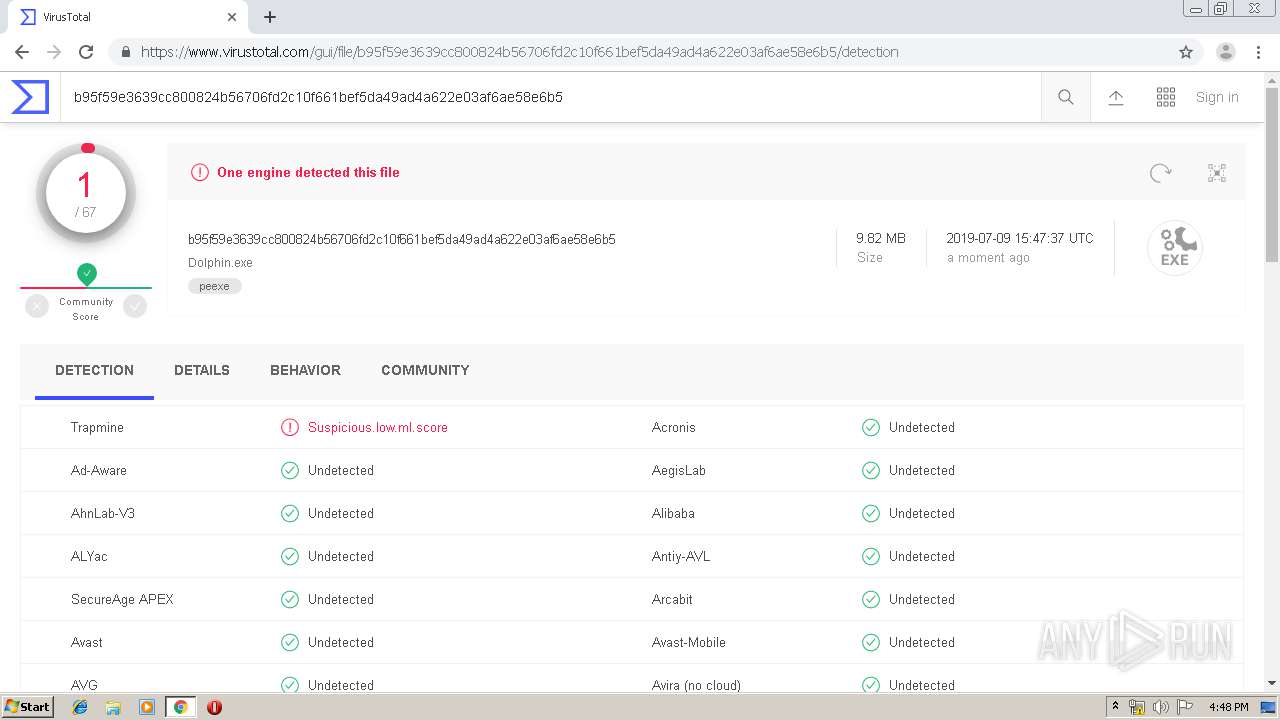1280x720 pixels.
Task: Reload the page
Action: 86,52
